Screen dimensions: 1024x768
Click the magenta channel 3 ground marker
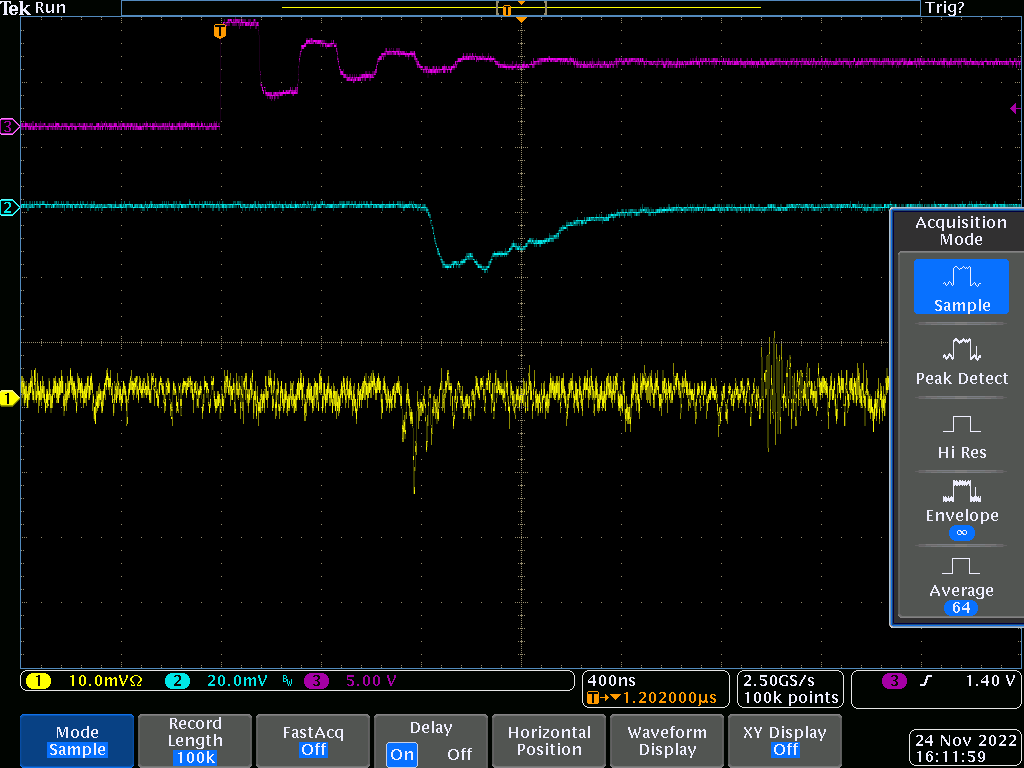pyautogui.click(x=10, y=126)
